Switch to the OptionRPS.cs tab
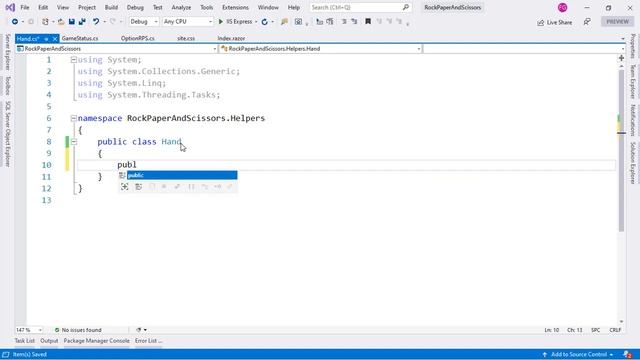640x360 pixels. [x=138, y=38]
